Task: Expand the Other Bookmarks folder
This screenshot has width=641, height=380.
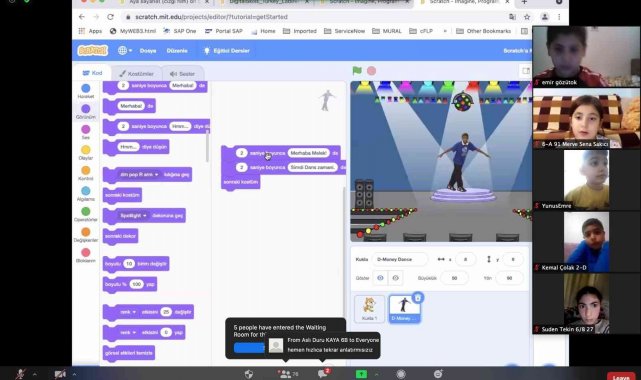Action: pos(484,31)
